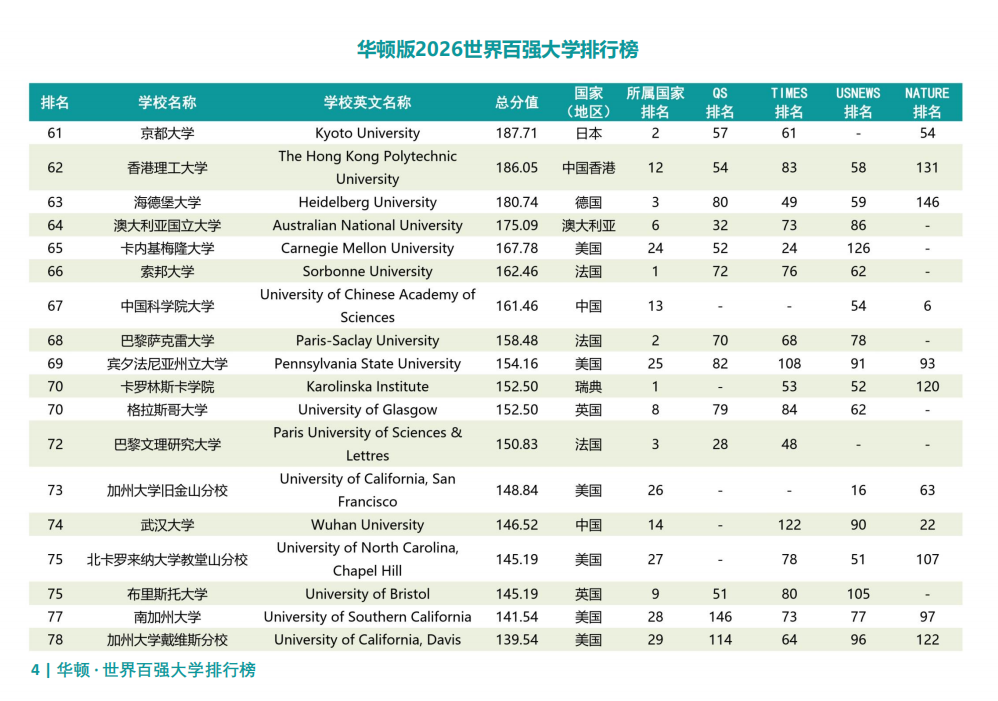Click the 中国科学院大学 cell
The width and height of the screenshot is (998, 701).
click(x=167, y=306)
